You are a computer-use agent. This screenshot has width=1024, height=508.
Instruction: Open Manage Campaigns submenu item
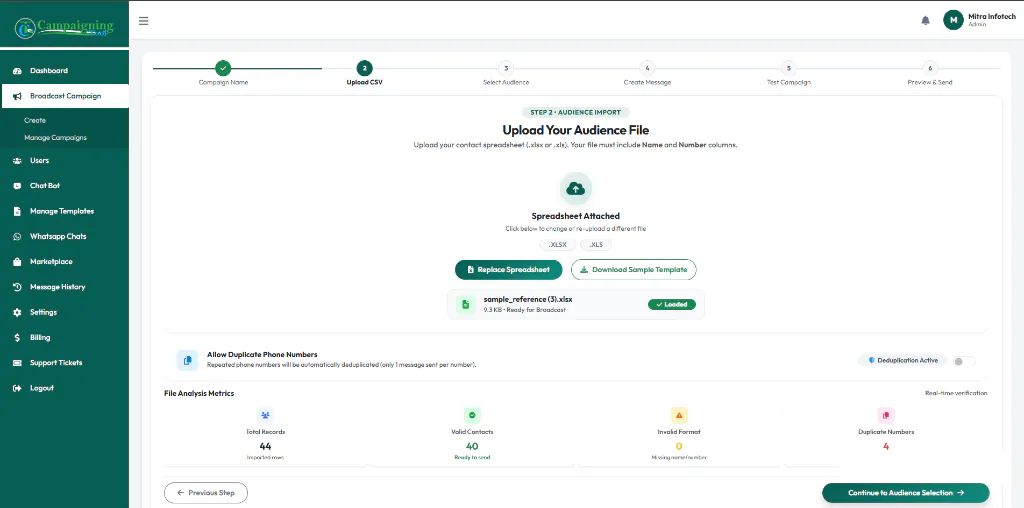click(x=56, y=138)
